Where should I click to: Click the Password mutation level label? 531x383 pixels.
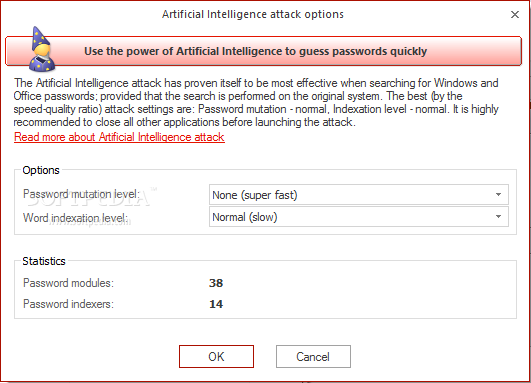pos(81,194)
